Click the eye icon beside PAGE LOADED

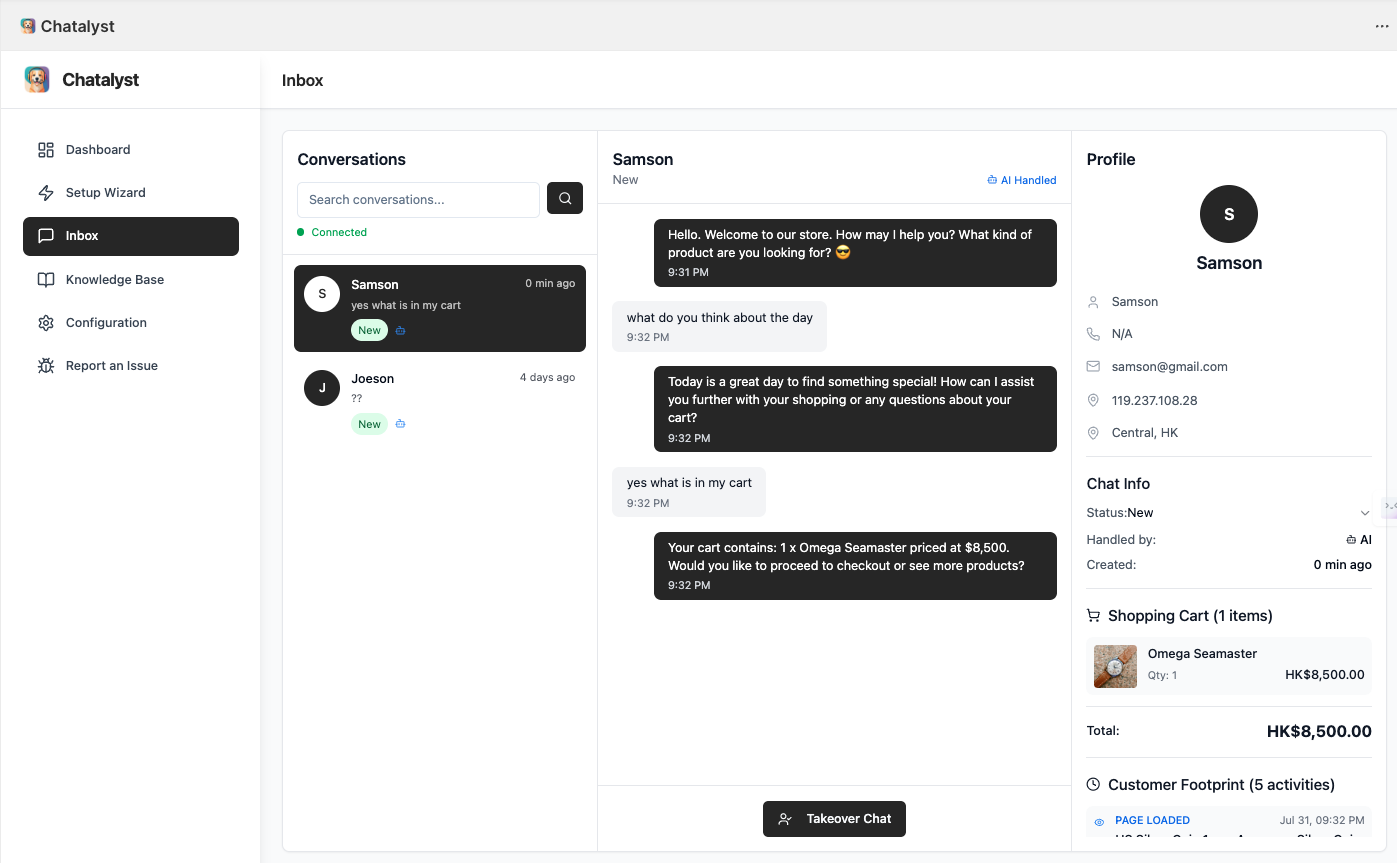(1099, 822)
